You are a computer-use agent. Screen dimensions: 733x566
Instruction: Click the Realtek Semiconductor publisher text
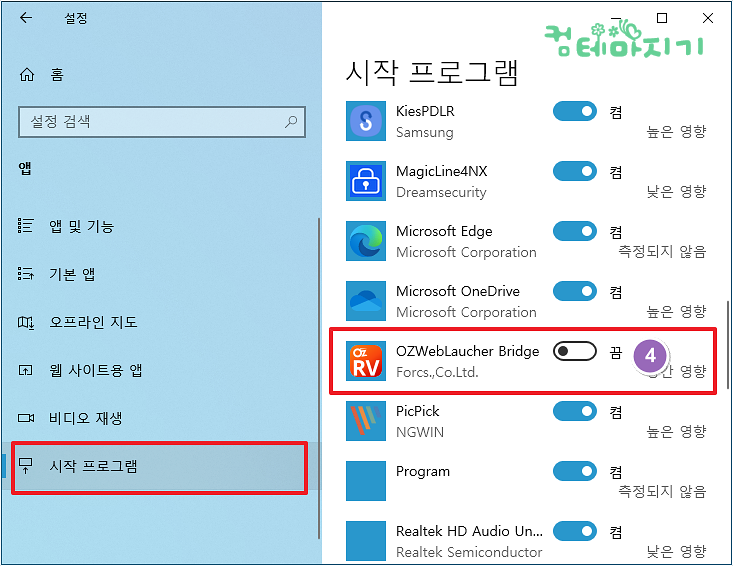pyautogui.click(x=469, y=552)
